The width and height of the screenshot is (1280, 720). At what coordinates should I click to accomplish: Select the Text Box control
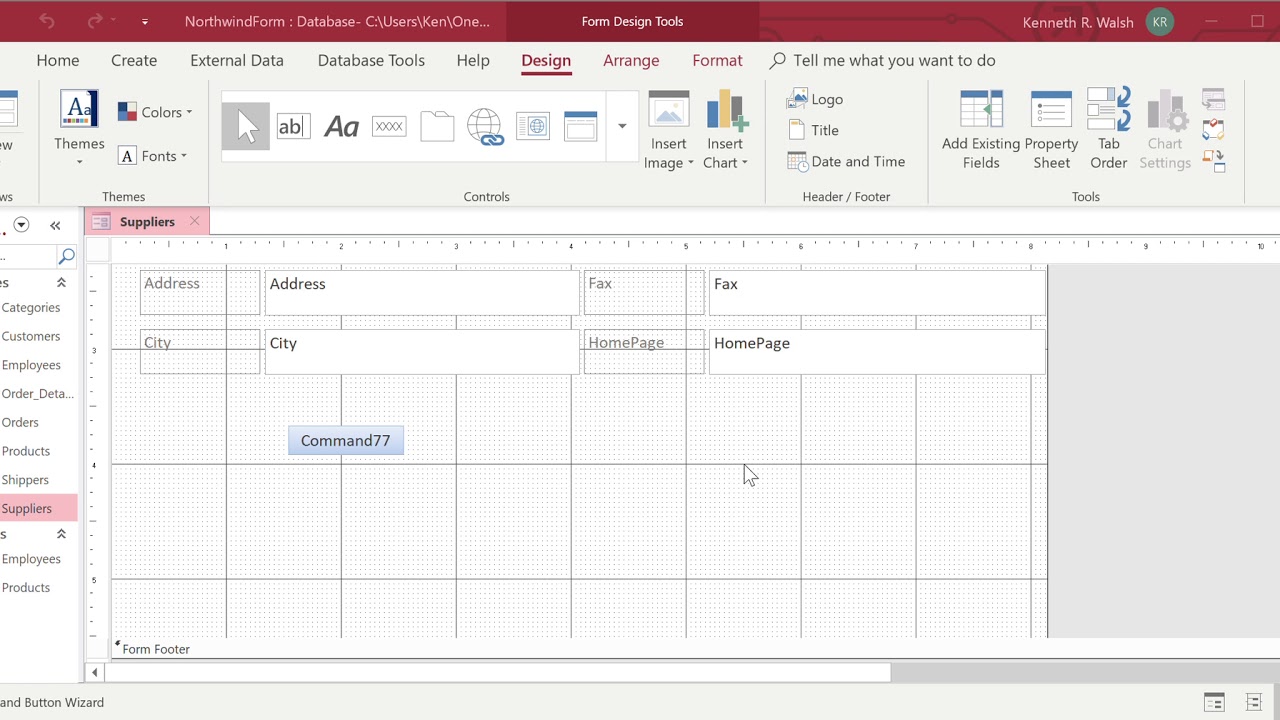tap(293, 127)
